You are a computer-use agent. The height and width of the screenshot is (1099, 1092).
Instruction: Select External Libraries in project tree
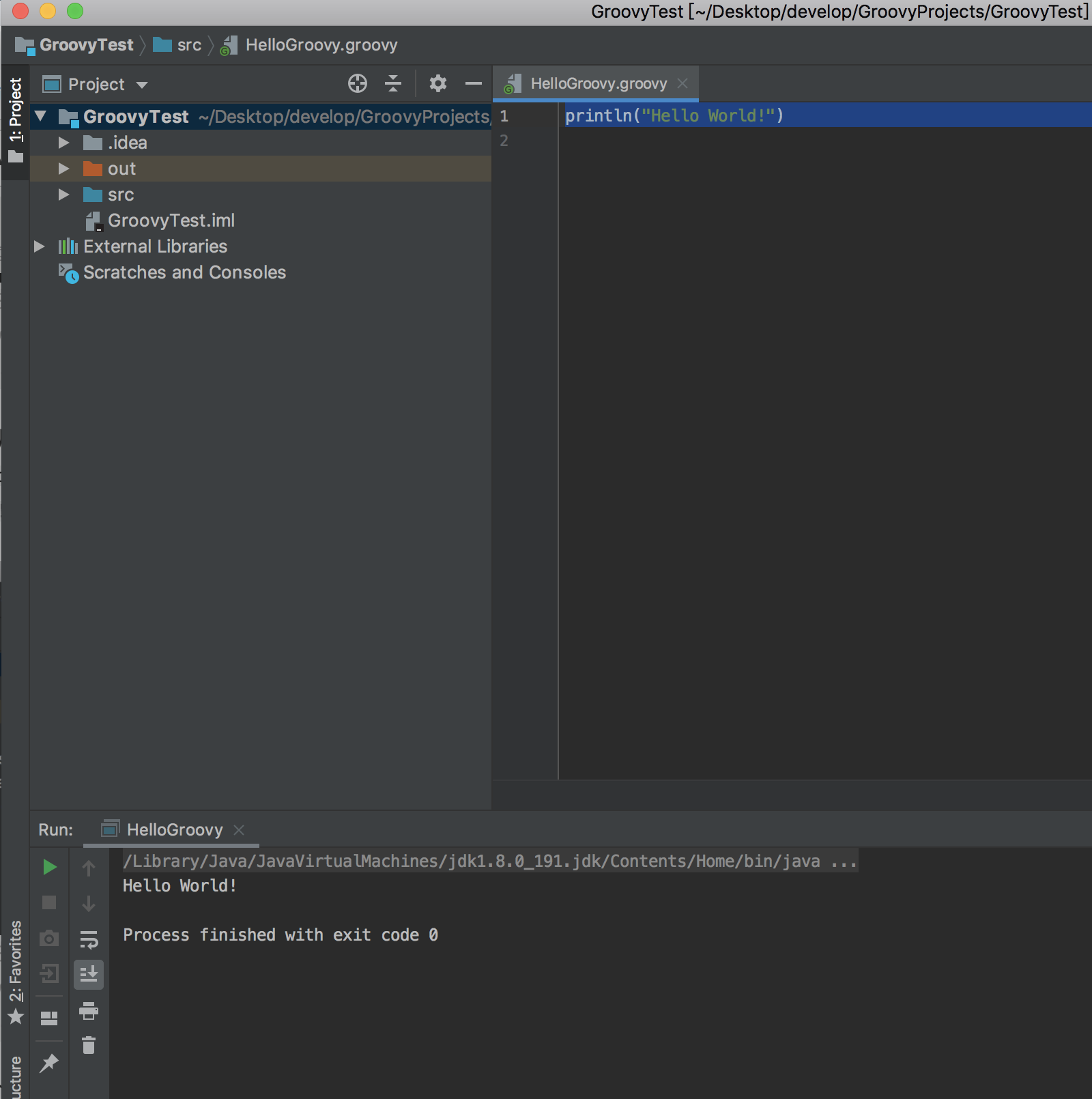(x=156, y=246)
